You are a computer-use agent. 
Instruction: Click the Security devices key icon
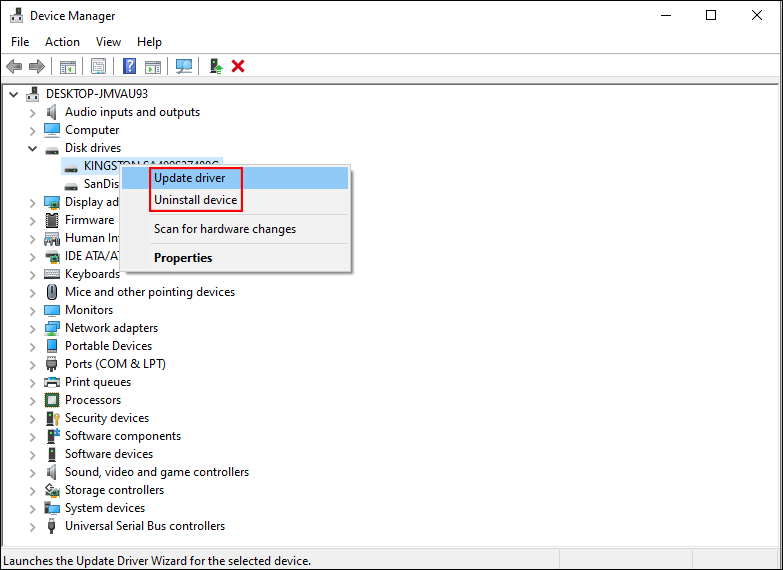point(52,418)
